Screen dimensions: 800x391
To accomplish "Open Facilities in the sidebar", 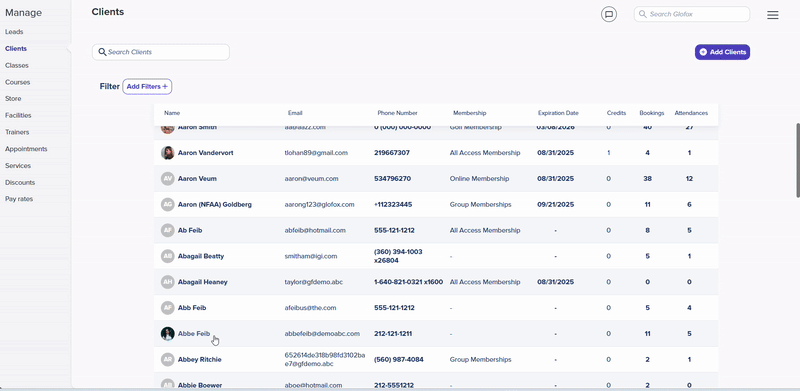I will click(x=18, y=115).
